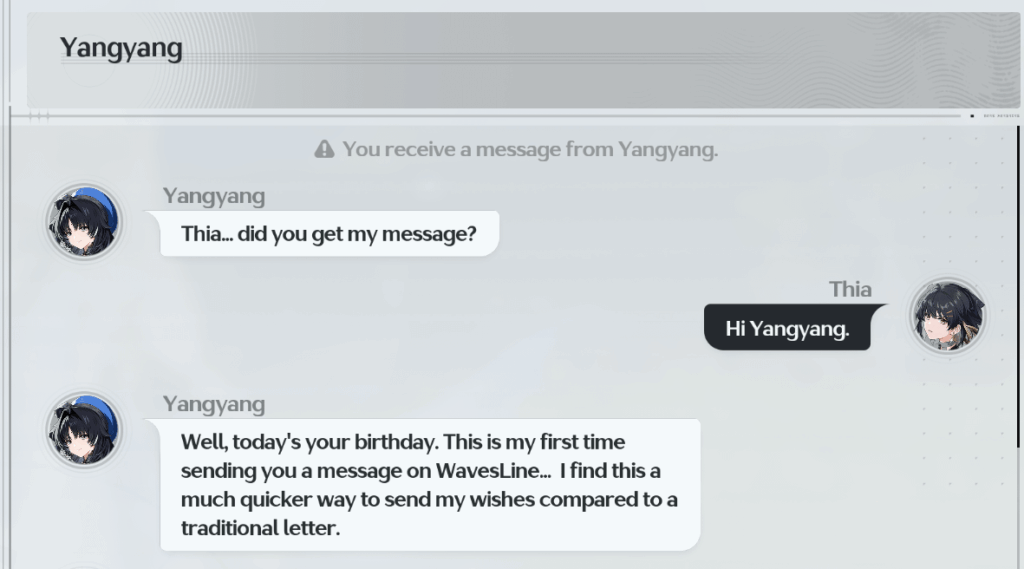
Task: Click the words "traditional letter" in the message
Action: 261,527
